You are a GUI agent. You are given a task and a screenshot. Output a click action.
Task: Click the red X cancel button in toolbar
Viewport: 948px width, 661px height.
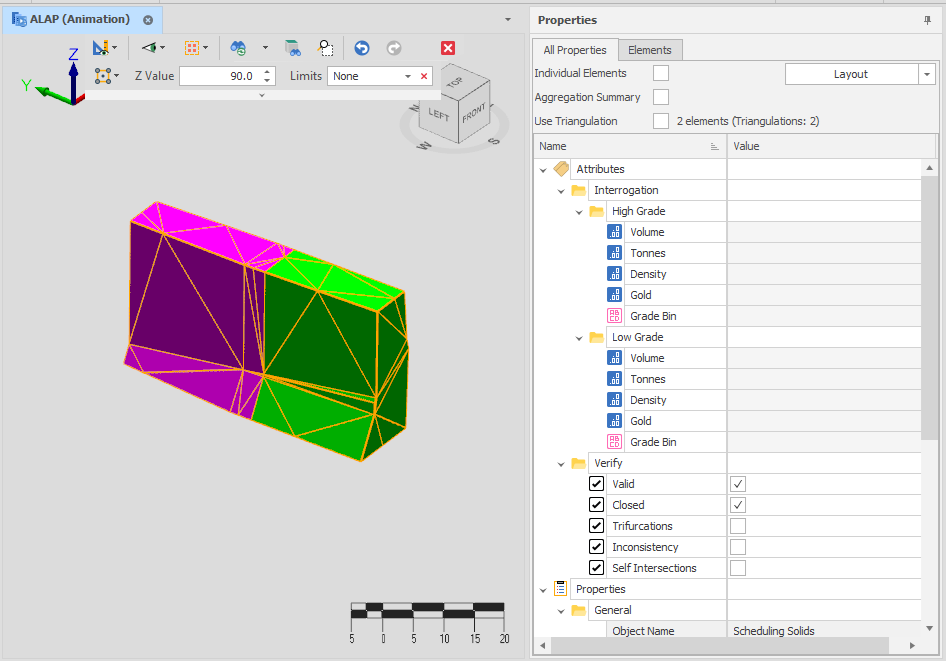448,48
